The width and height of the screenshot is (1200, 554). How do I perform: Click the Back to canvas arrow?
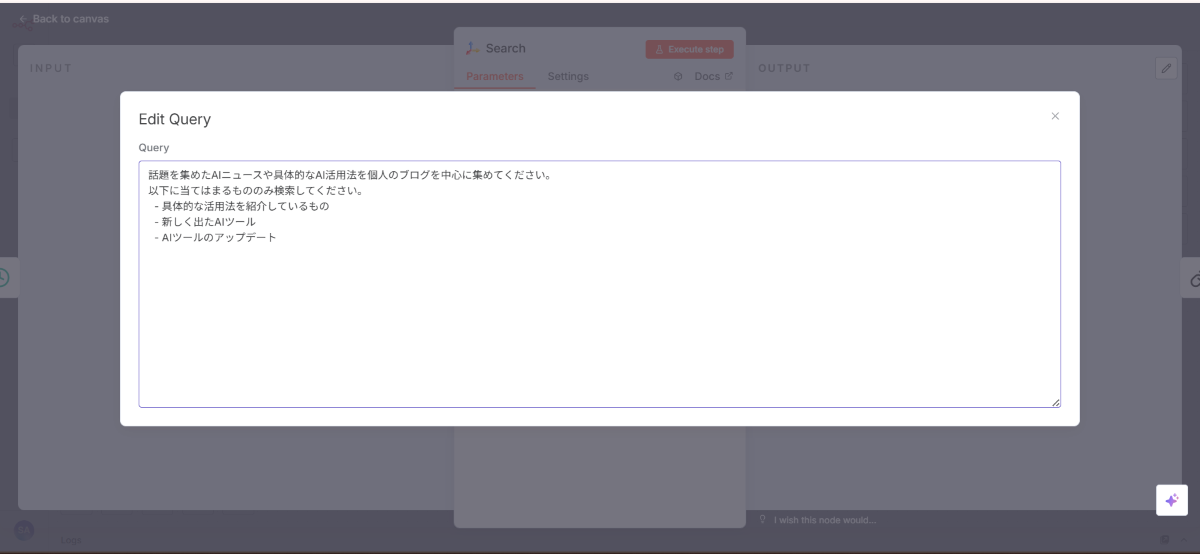pos(22,19)
